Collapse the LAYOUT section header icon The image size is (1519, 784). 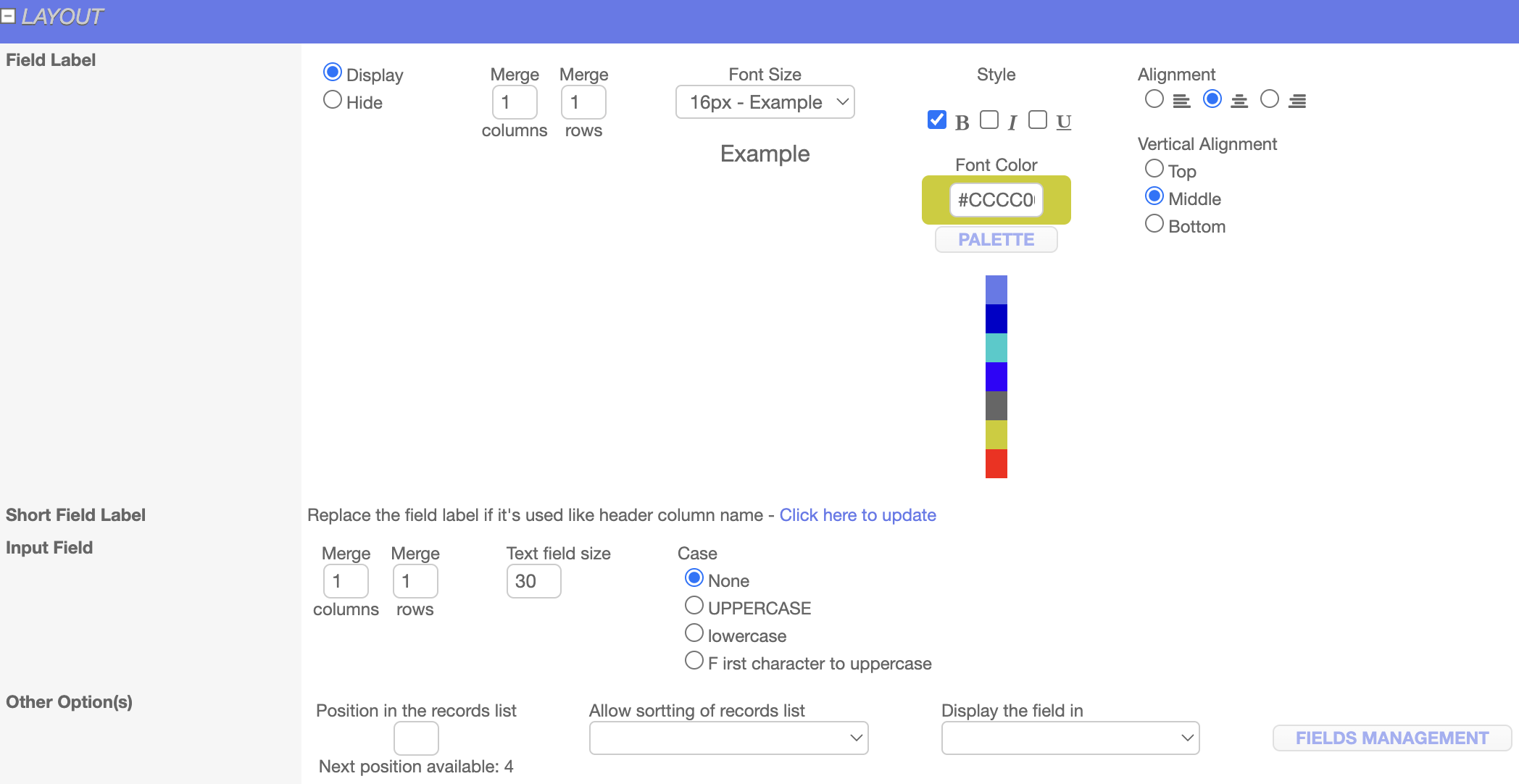click(x=8, y=16)
